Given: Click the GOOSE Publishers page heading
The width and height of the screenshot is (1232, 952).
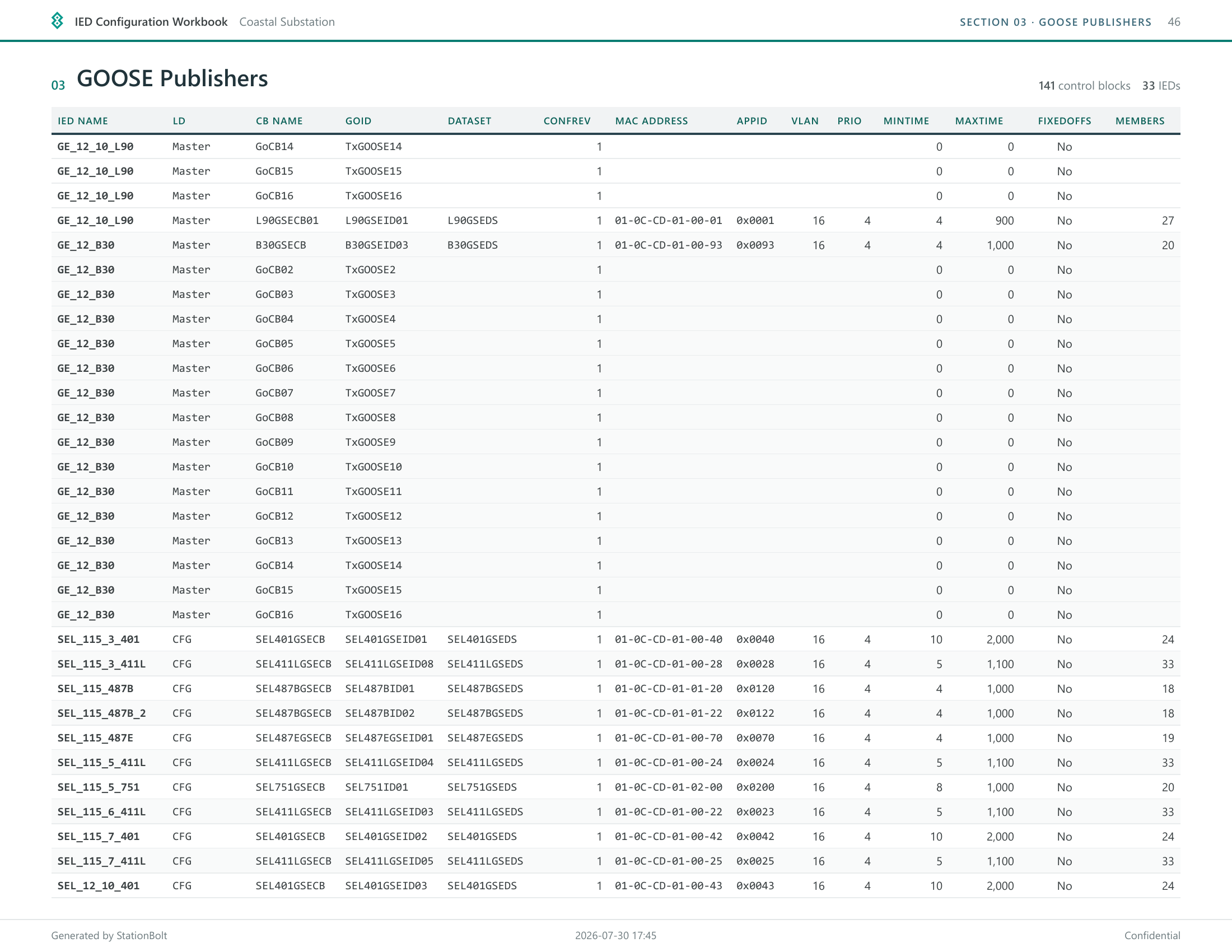Looking at the screenshot, I should [x=172, y=78].
